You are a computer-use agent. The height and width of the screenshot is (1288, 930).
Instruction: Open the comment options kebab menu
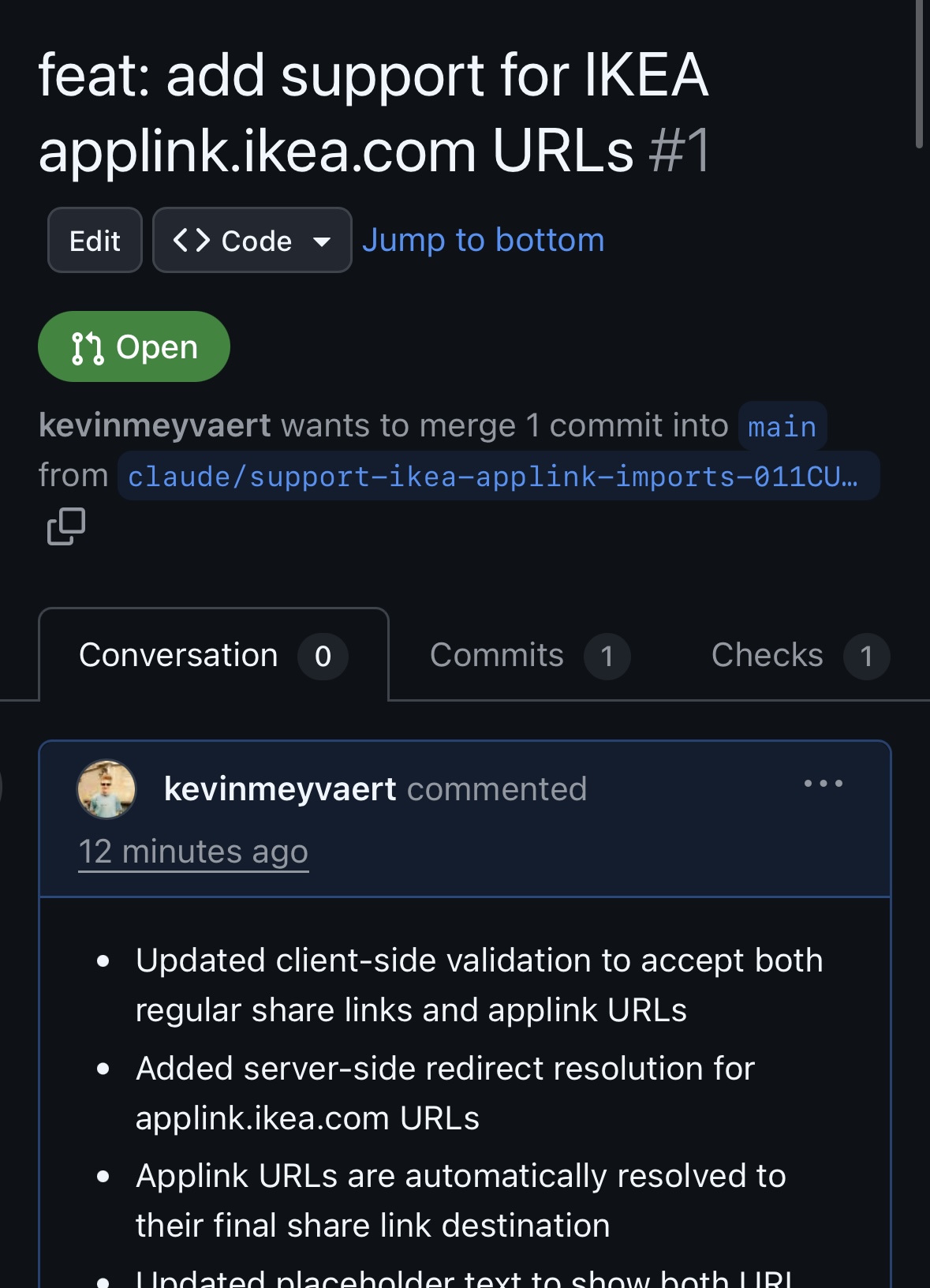(x=824, y=783)
